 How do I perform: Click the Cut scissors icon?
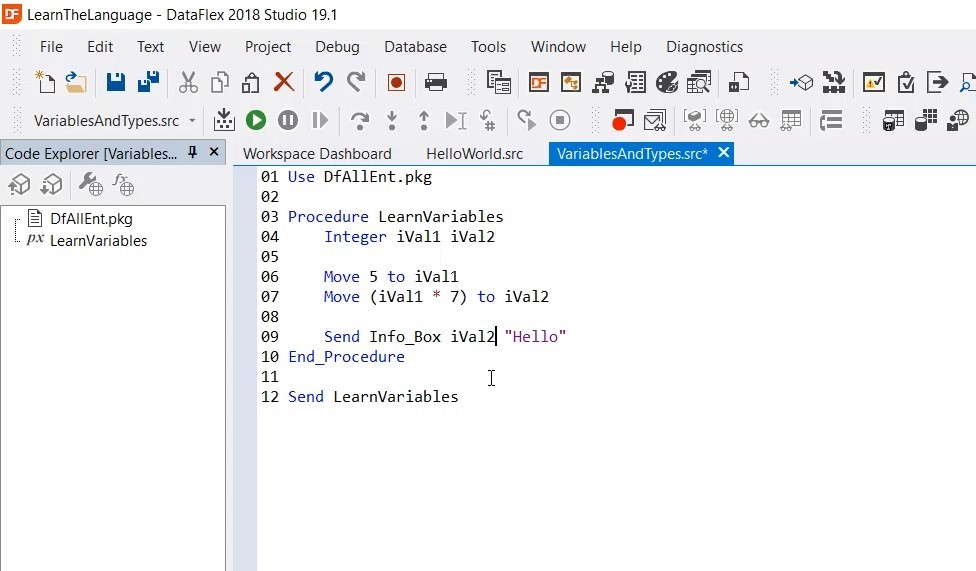188,82
